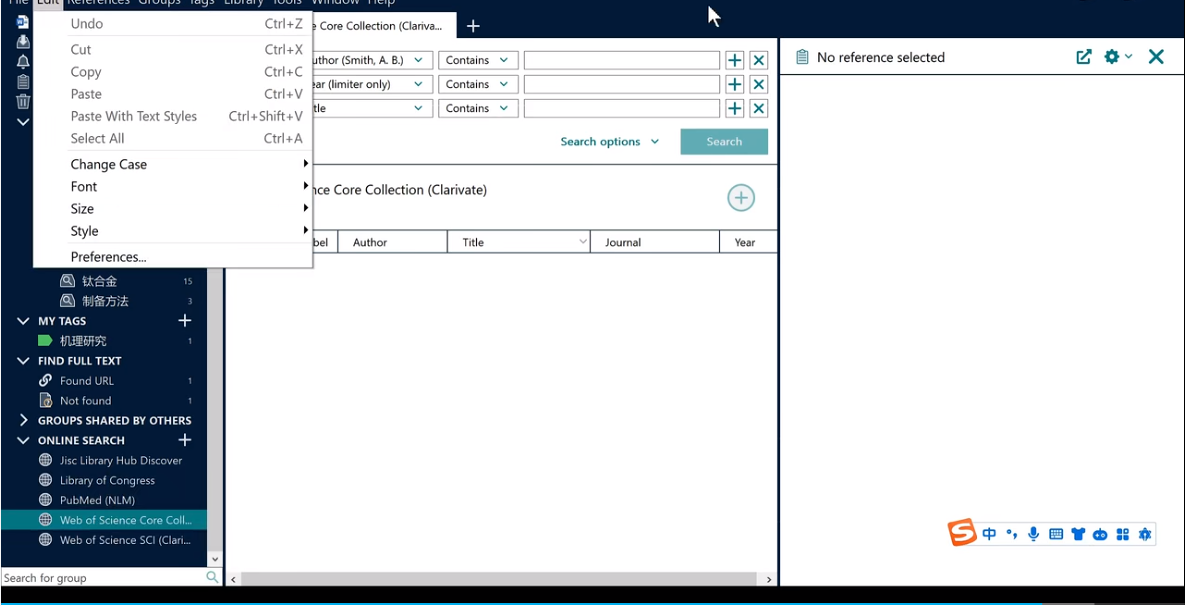Screen dimensions: 1185x606
Task: Click the globe icon beside Library of Congress
Action: click(45, 481)
